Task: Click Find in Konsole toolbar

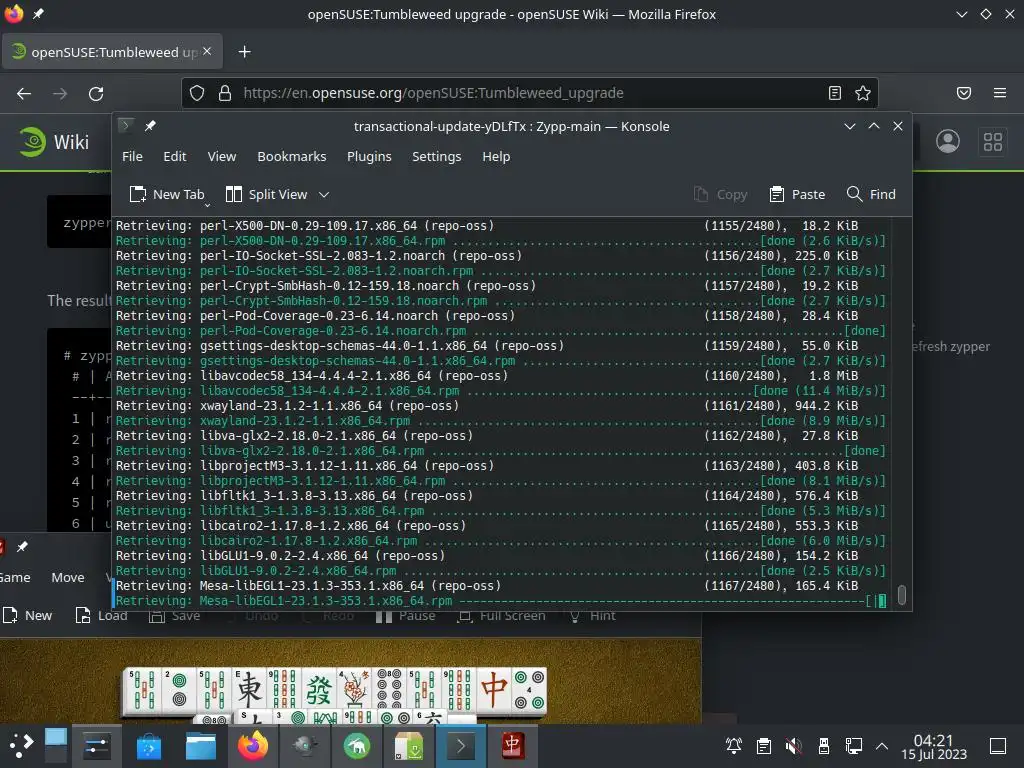Action: pos(871,195)
